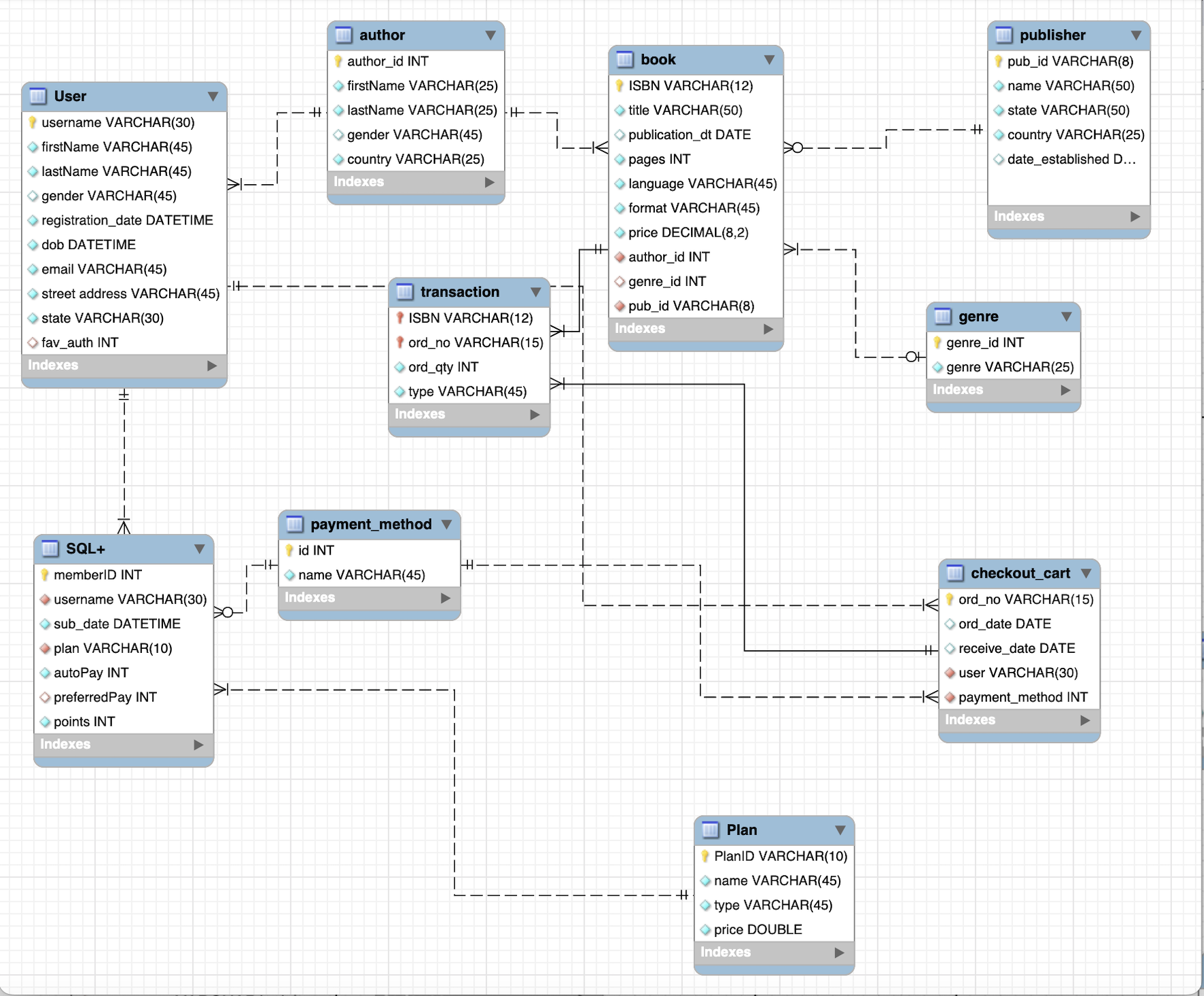Click the primary key icon next to username
This screenshot has width=1204, height=996.
[33, 123]
